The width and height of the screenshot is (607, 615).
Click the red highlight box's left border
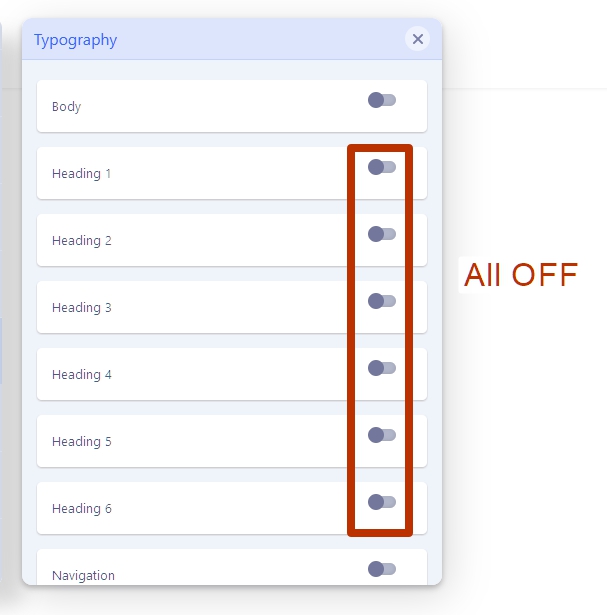[351, 340]
